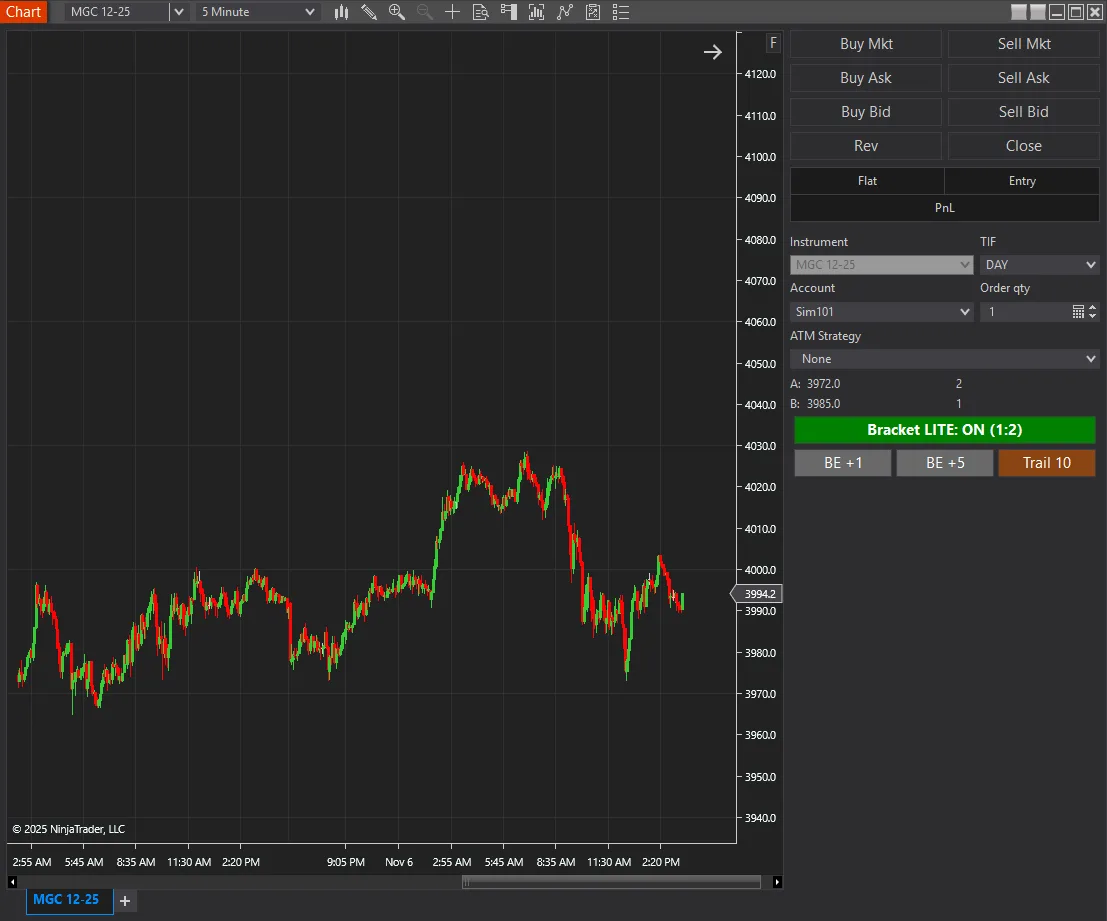Open the indicators icon

coord(565,12)
